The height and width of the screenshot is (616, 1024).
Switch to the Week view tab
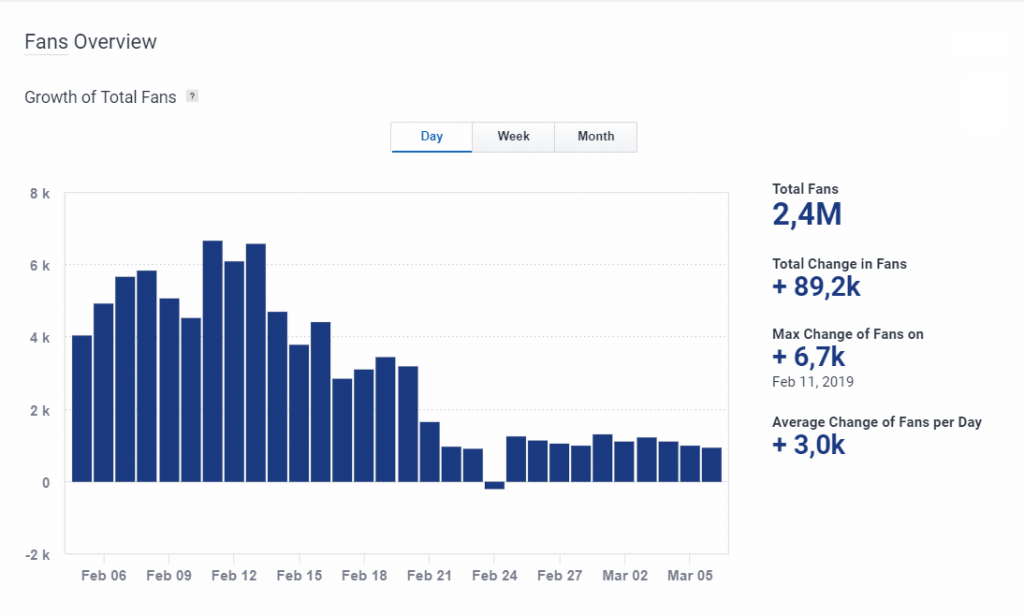(x=513, y=137)
